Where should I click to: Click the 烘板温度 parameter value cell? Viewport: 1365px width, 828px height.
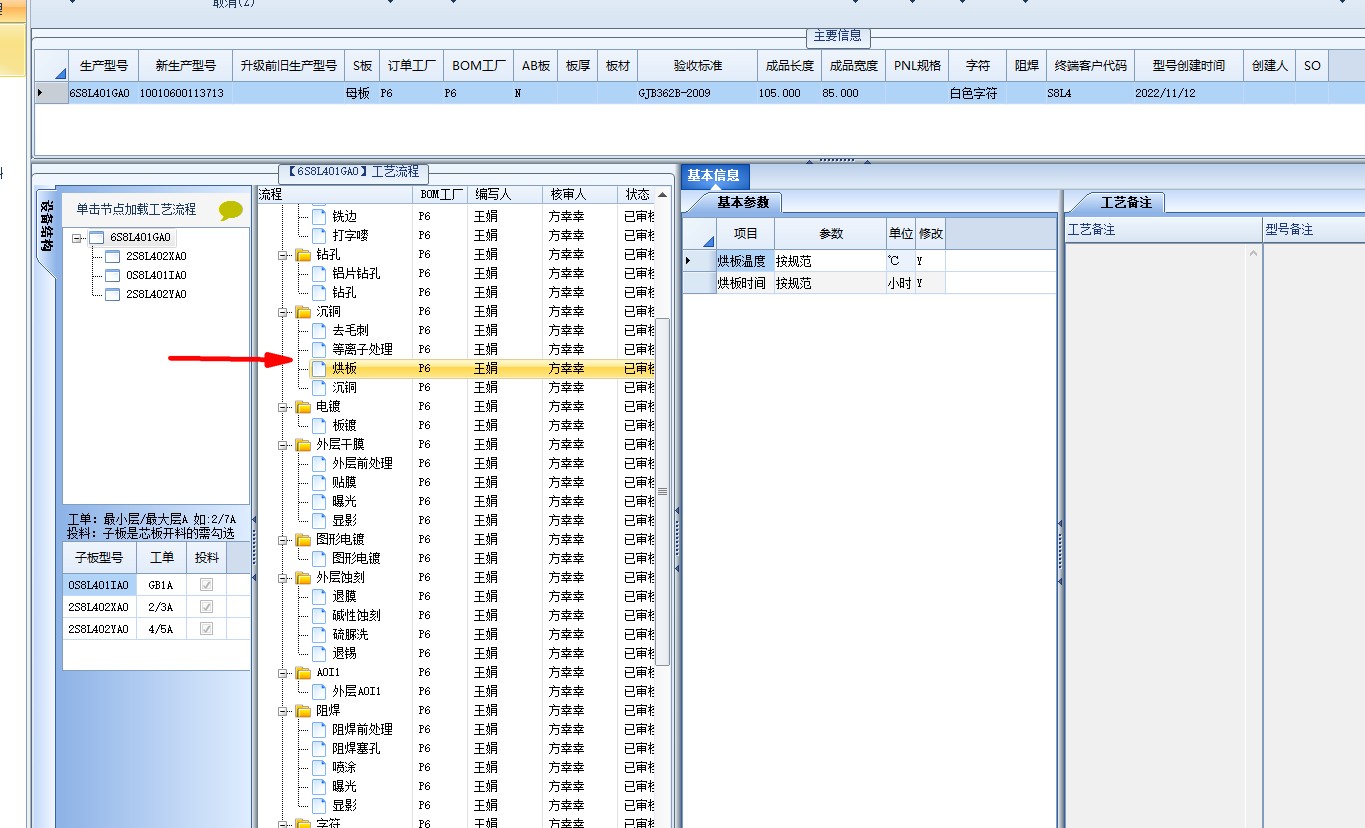click(x=829, y=260)
